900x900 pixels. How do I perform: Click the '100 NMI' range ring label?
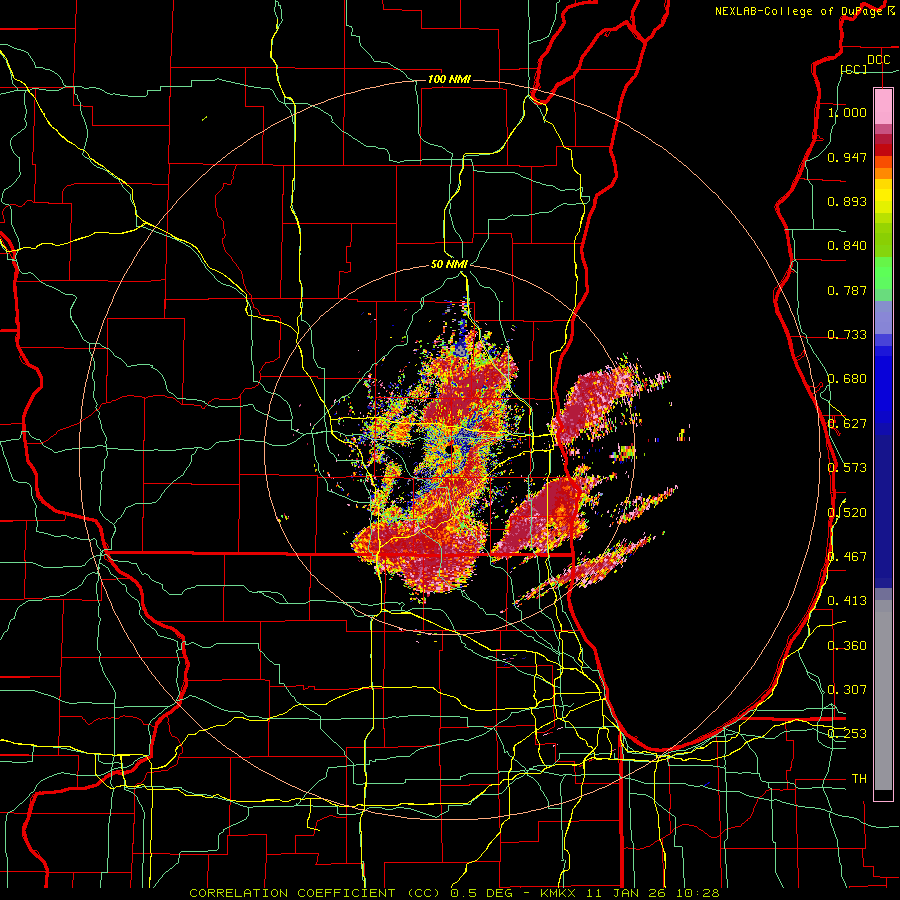click(449, 79)
